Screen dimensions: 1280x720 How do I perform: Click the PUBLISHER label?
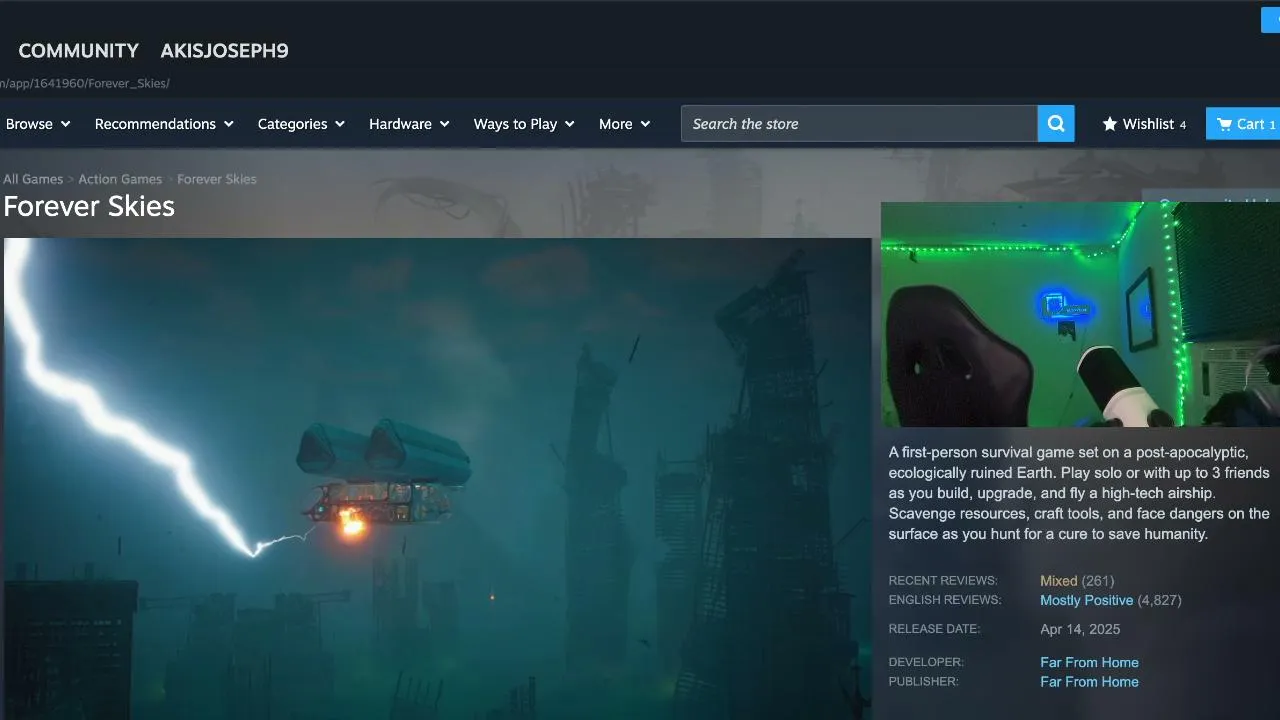[923, 682]
